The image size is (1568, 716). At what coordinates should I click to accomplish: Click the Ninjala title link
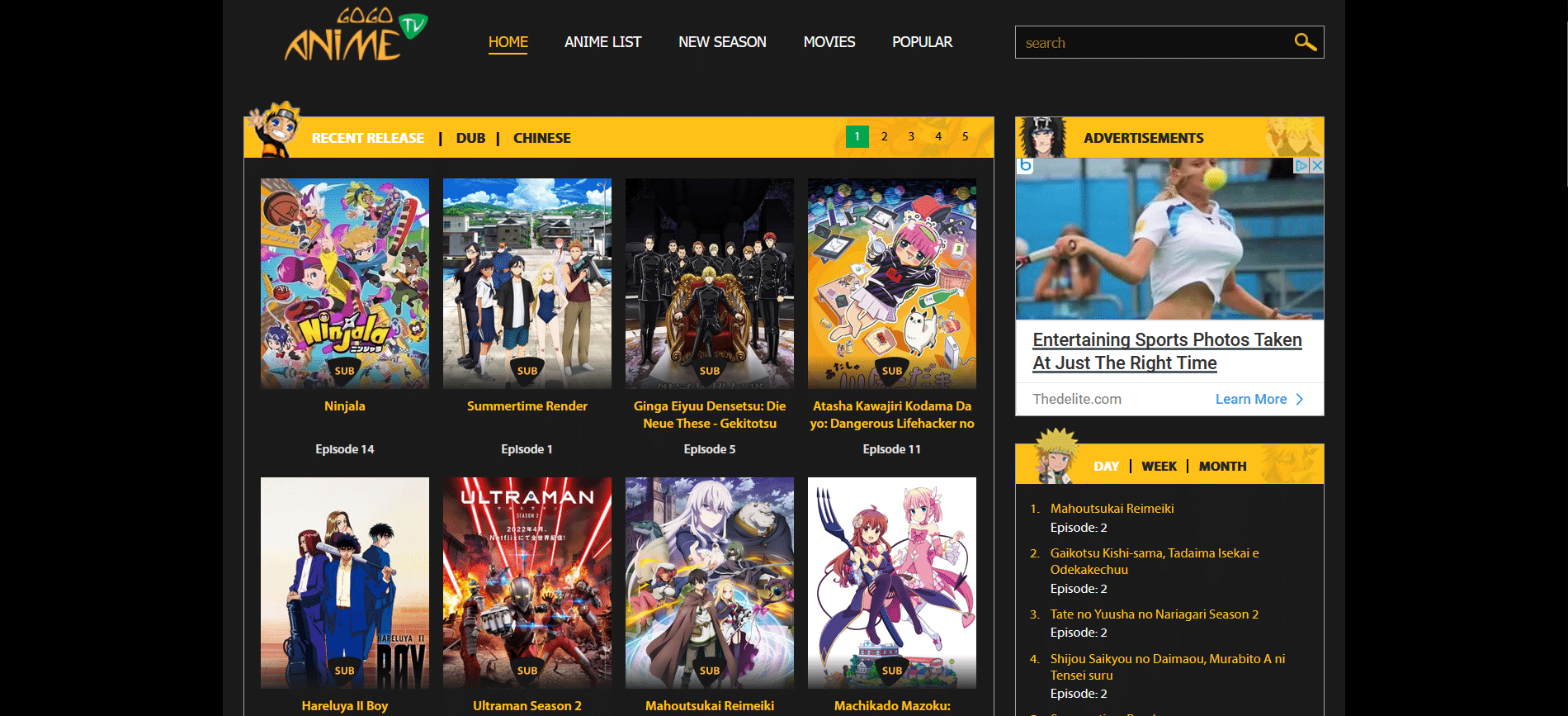pos(345,406)
